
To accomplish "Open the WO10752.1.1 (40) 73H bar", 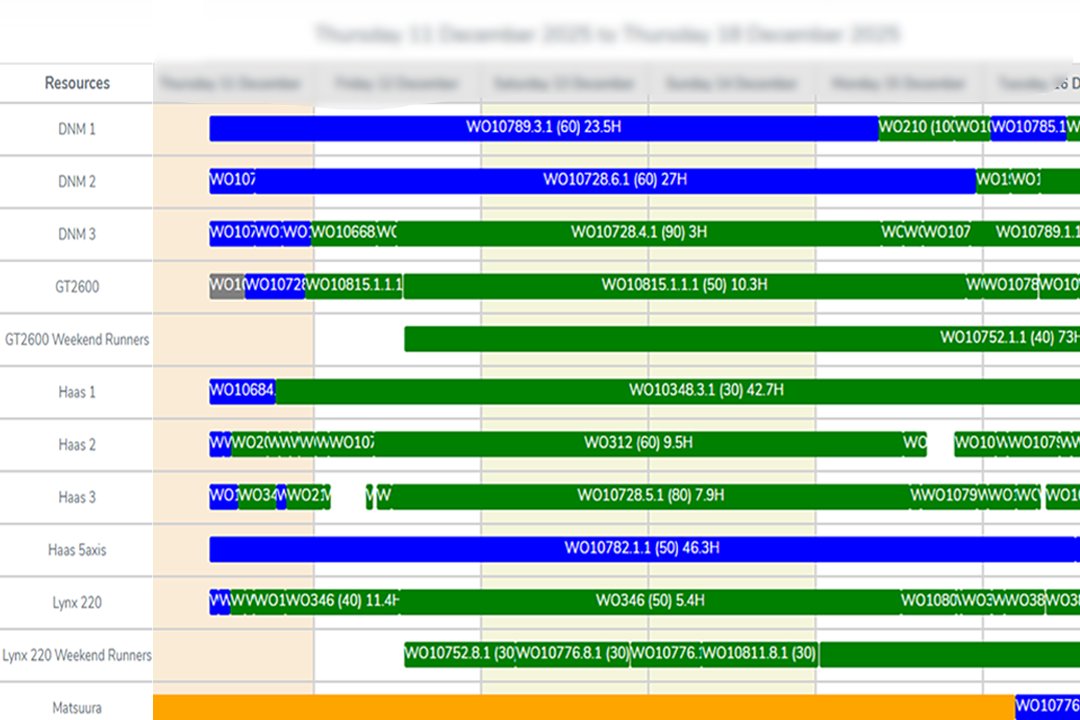I will point(742,338).
